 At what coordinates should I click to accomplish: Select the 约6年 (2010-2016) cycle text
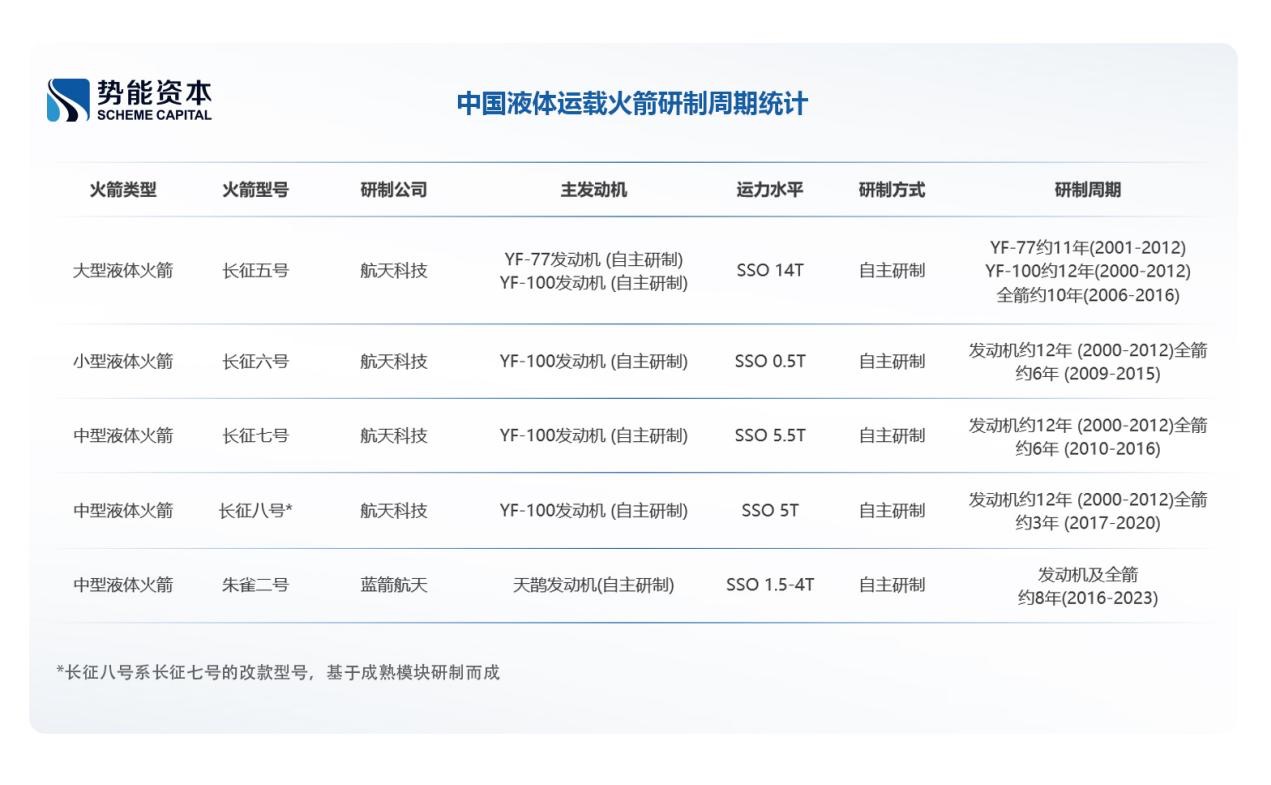1088,449
